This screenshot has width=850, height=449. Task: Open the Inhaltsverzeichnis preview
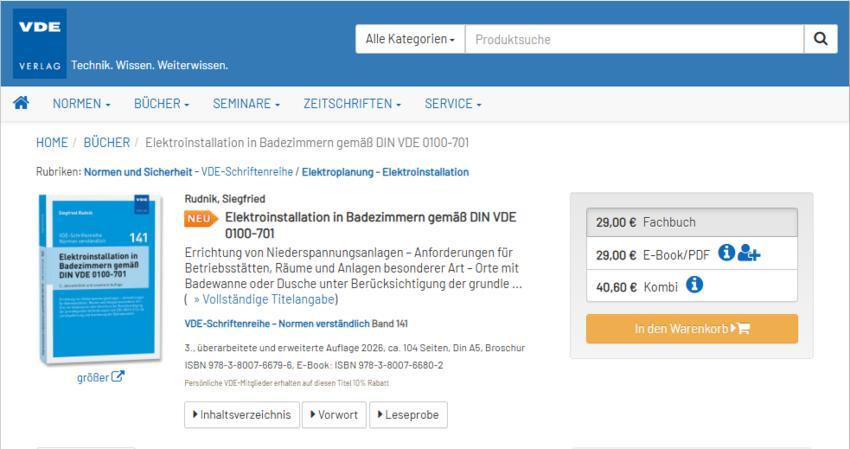[242, 415]
